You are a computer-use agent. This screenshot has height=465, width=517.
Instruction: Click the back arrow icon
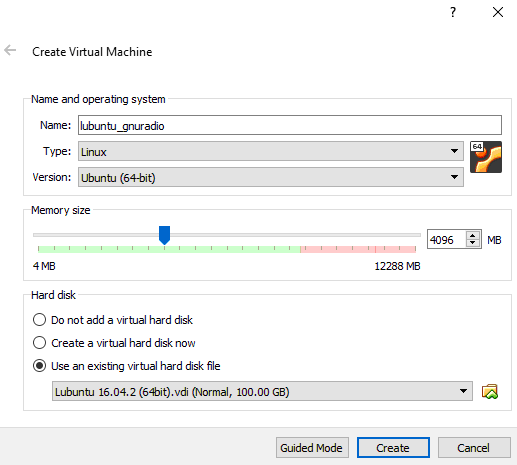(10, 50)
